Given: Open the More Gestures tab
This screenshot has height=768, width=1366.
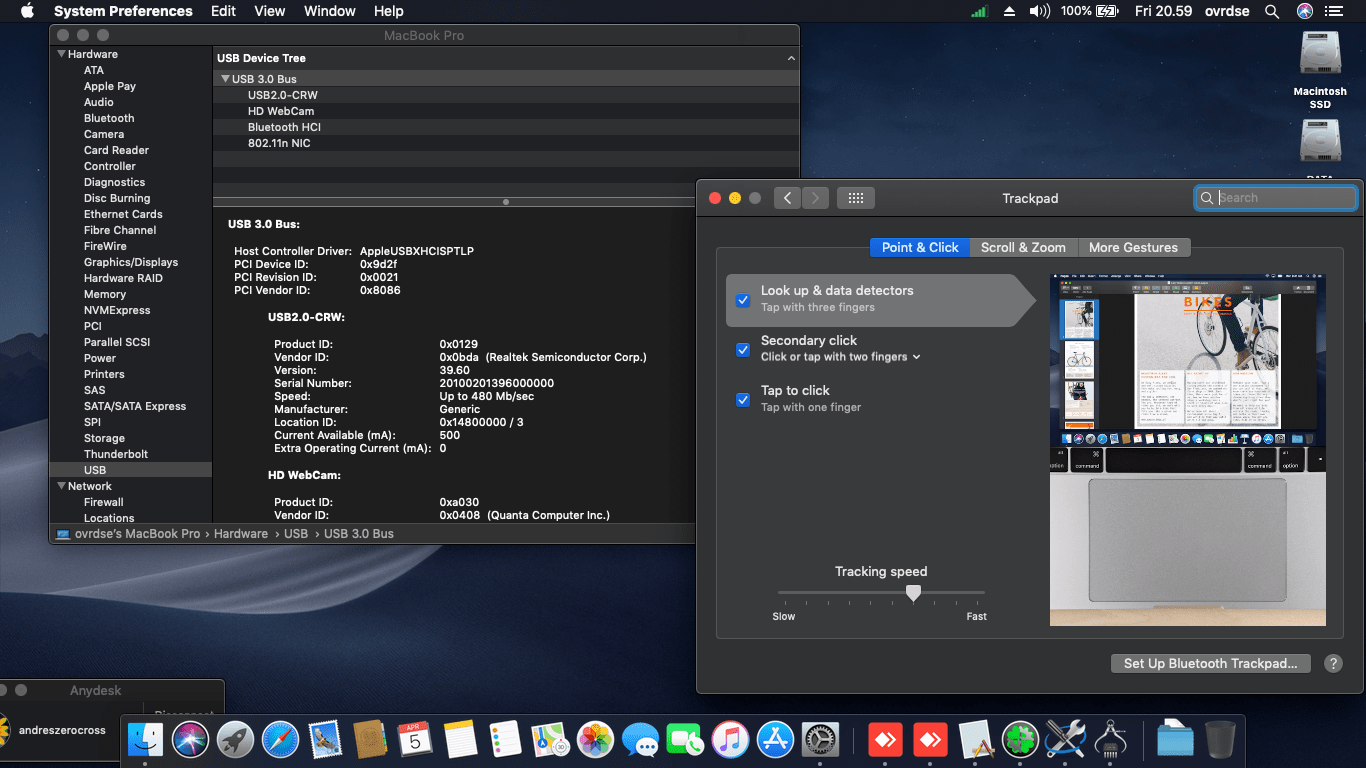Looking at the screenshot, I should [1133, 247].
